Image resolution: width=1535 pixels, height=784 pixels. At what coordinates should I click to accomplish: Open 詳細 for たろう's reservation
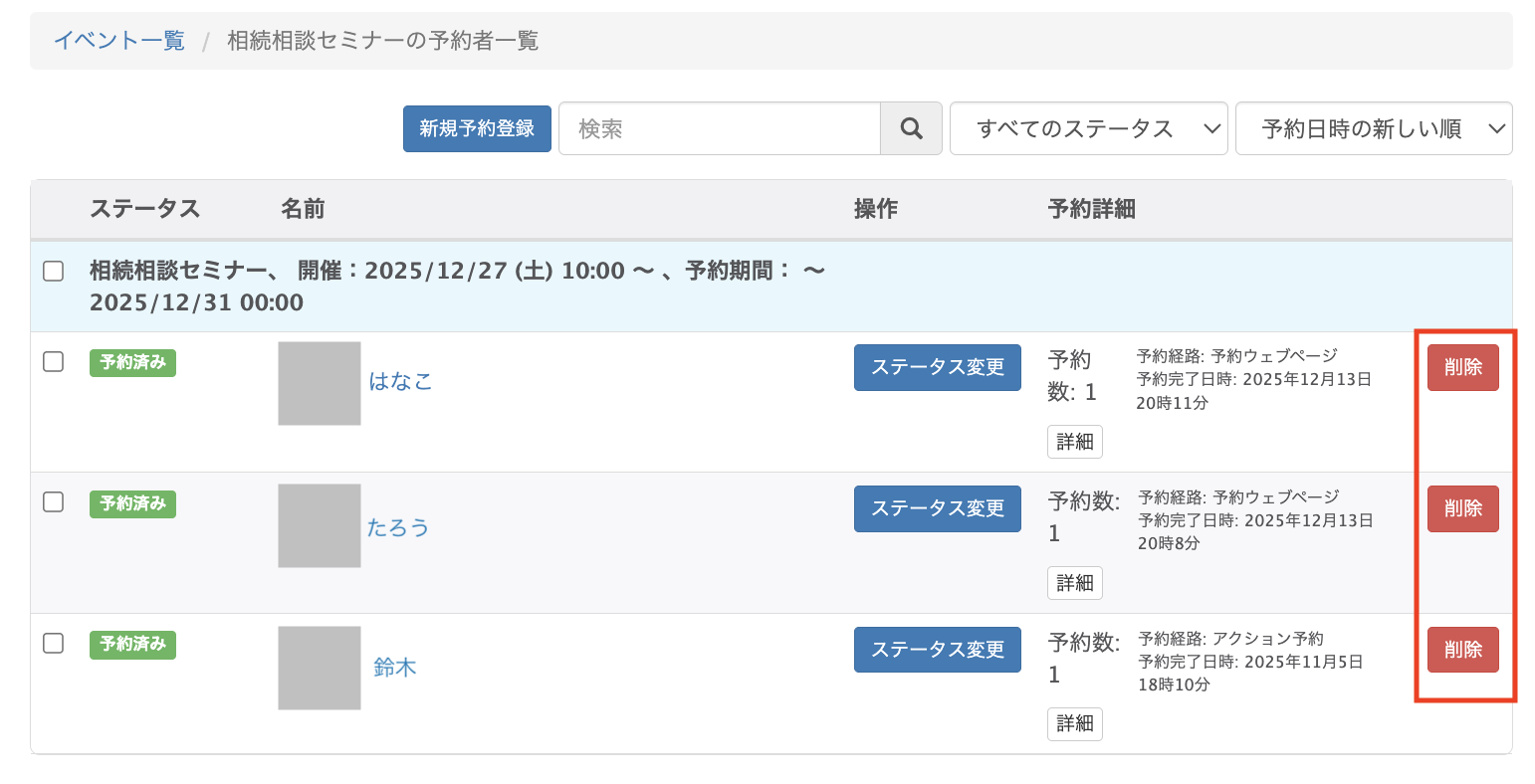1074,583
